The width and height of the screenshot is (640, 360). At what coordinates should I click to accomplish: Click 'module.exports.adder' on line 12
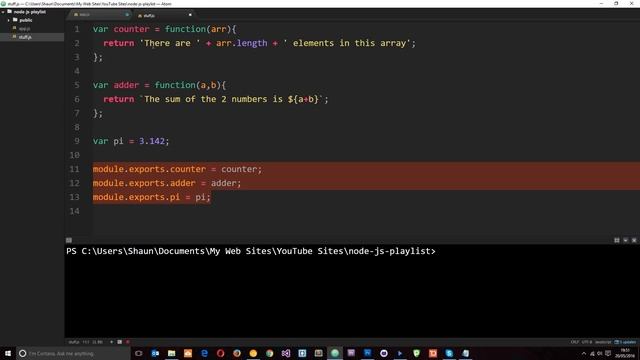[x=144, y=183]
